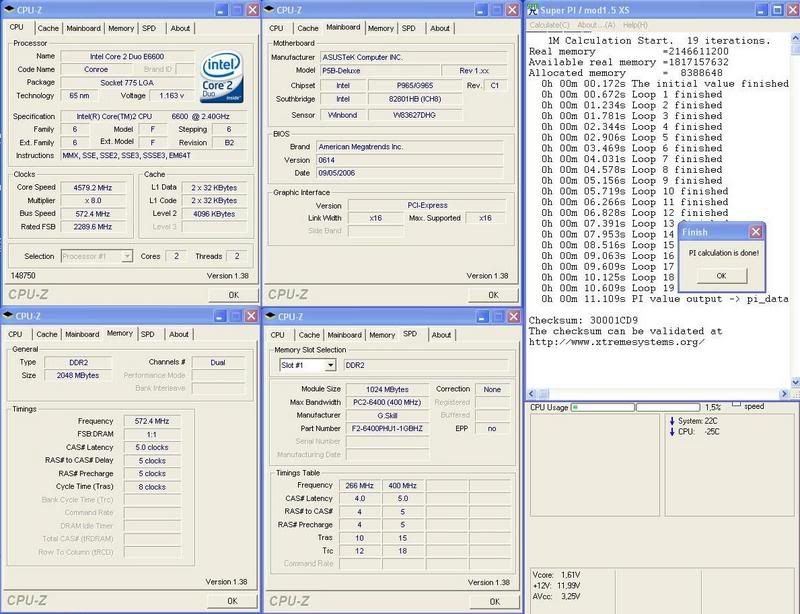Click the first CPU Usage progress bar
This screenshot has width=800, height=614.
[603, 407]
